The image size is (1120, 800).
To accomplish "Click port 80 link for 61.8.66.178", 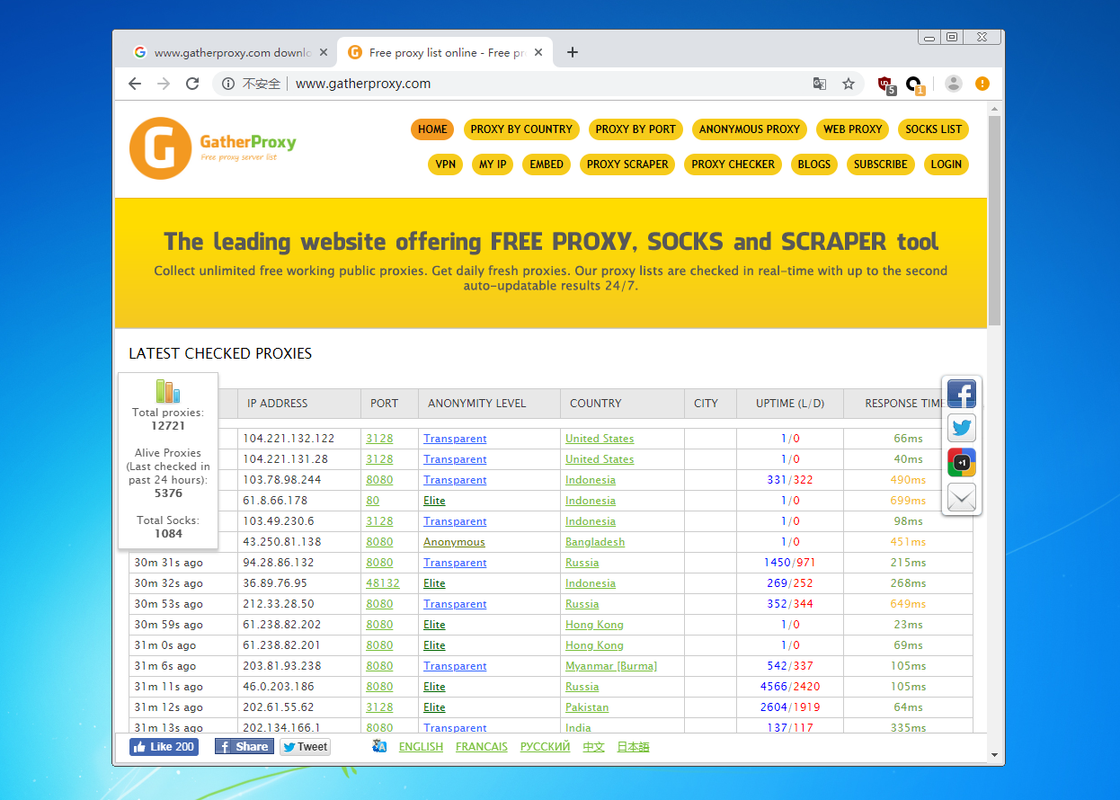I will [373, 500].
